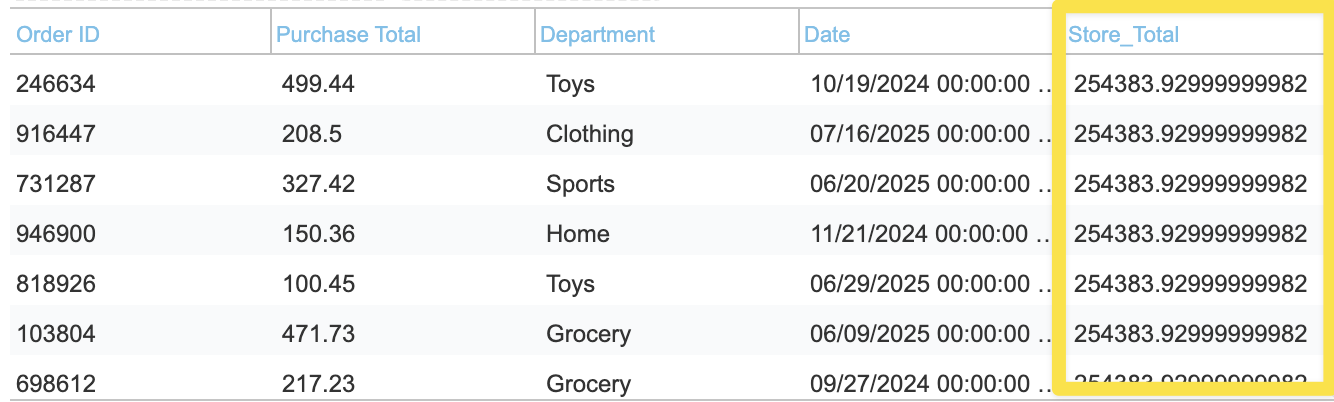Click the 11/21/2024 date cell
The width and height of the screenshot is (1334, 402).
[x=920, y=234]
